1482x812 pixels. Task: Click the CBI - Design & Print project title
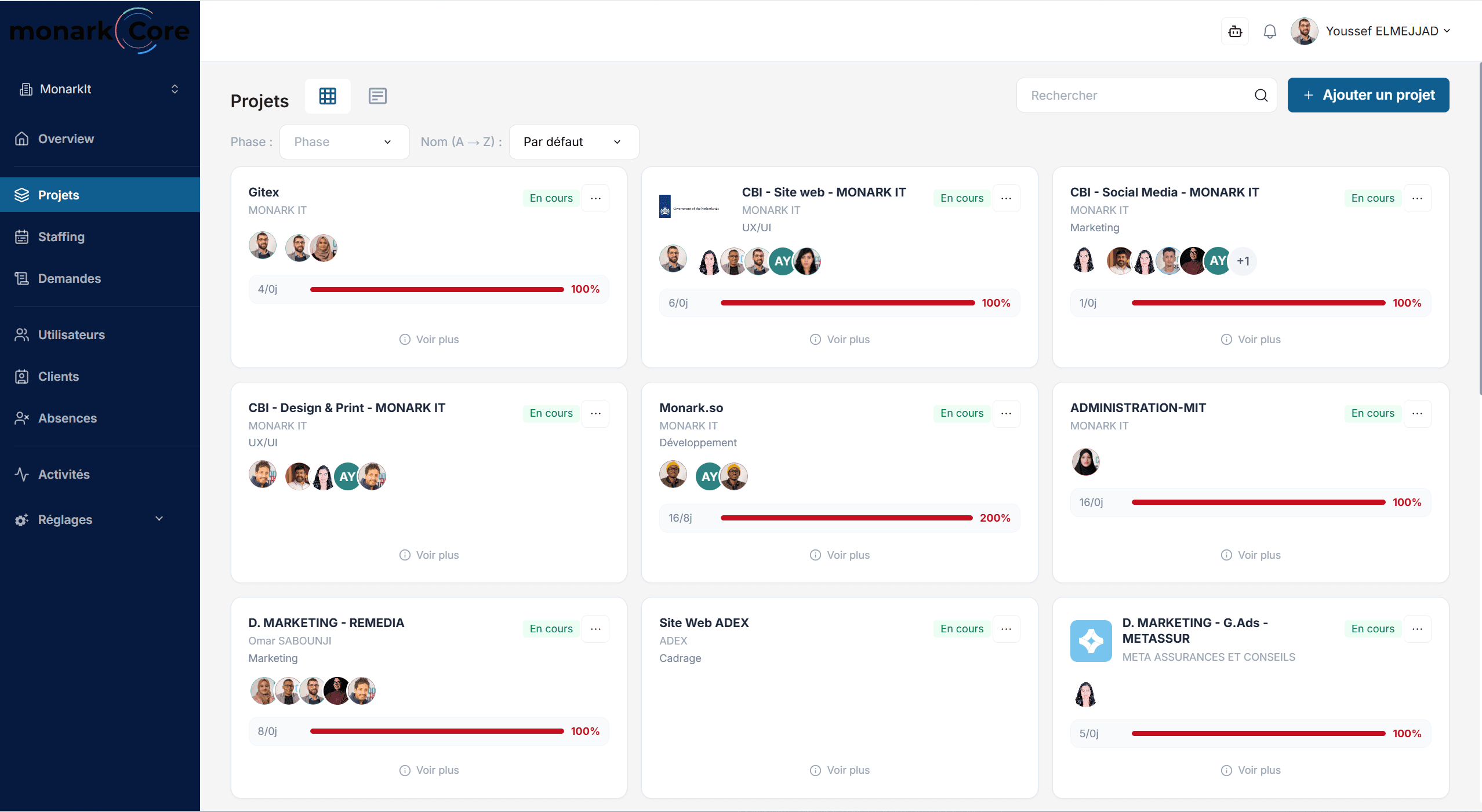click(x=347, y=408)
